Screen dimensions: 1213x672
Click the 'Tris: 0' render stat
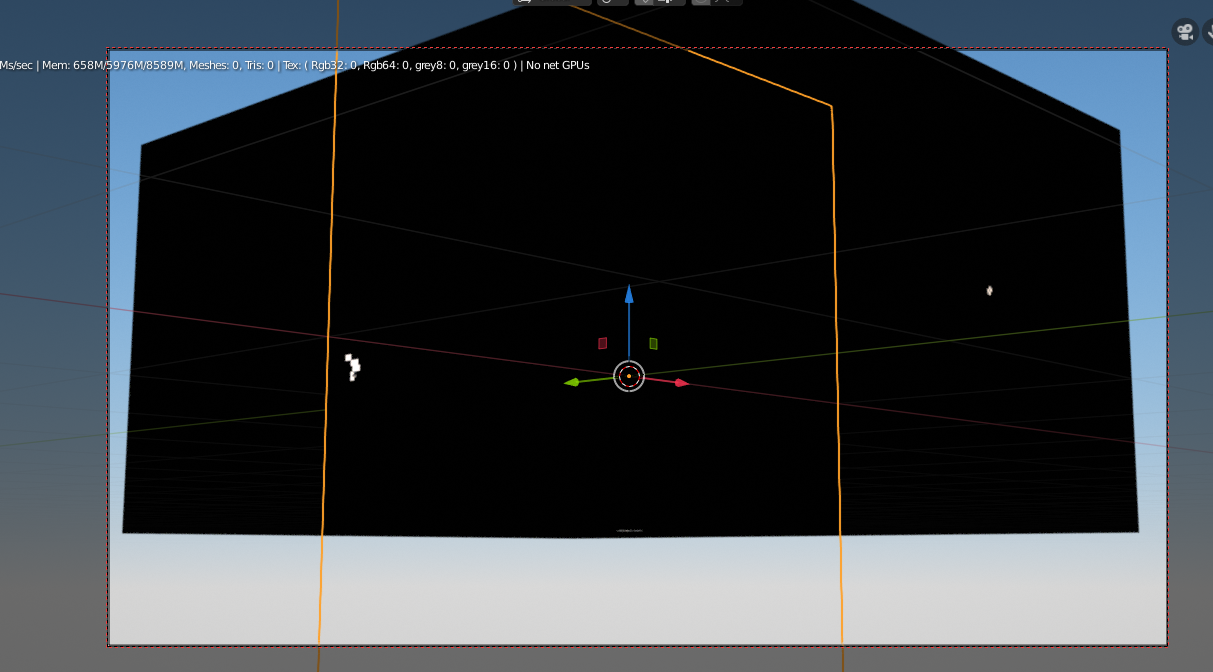point(258,65)
